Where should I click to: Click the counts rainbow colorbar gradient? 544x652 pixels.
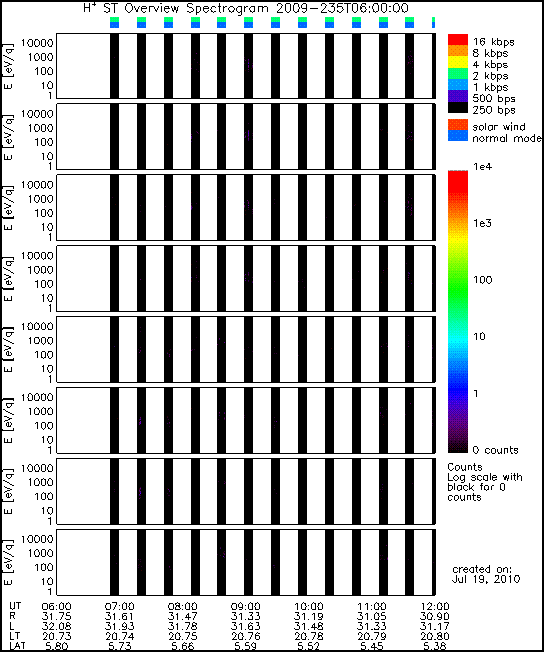(458, 311)
